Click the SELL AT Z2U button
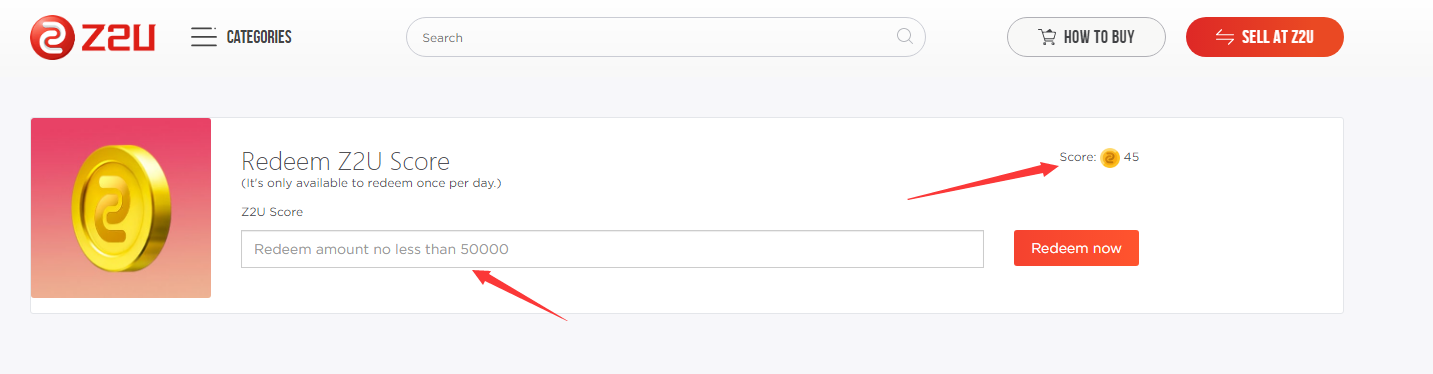Image resolution: width=1433 pixels, height=374 pixels. (x=1264, y=37)
